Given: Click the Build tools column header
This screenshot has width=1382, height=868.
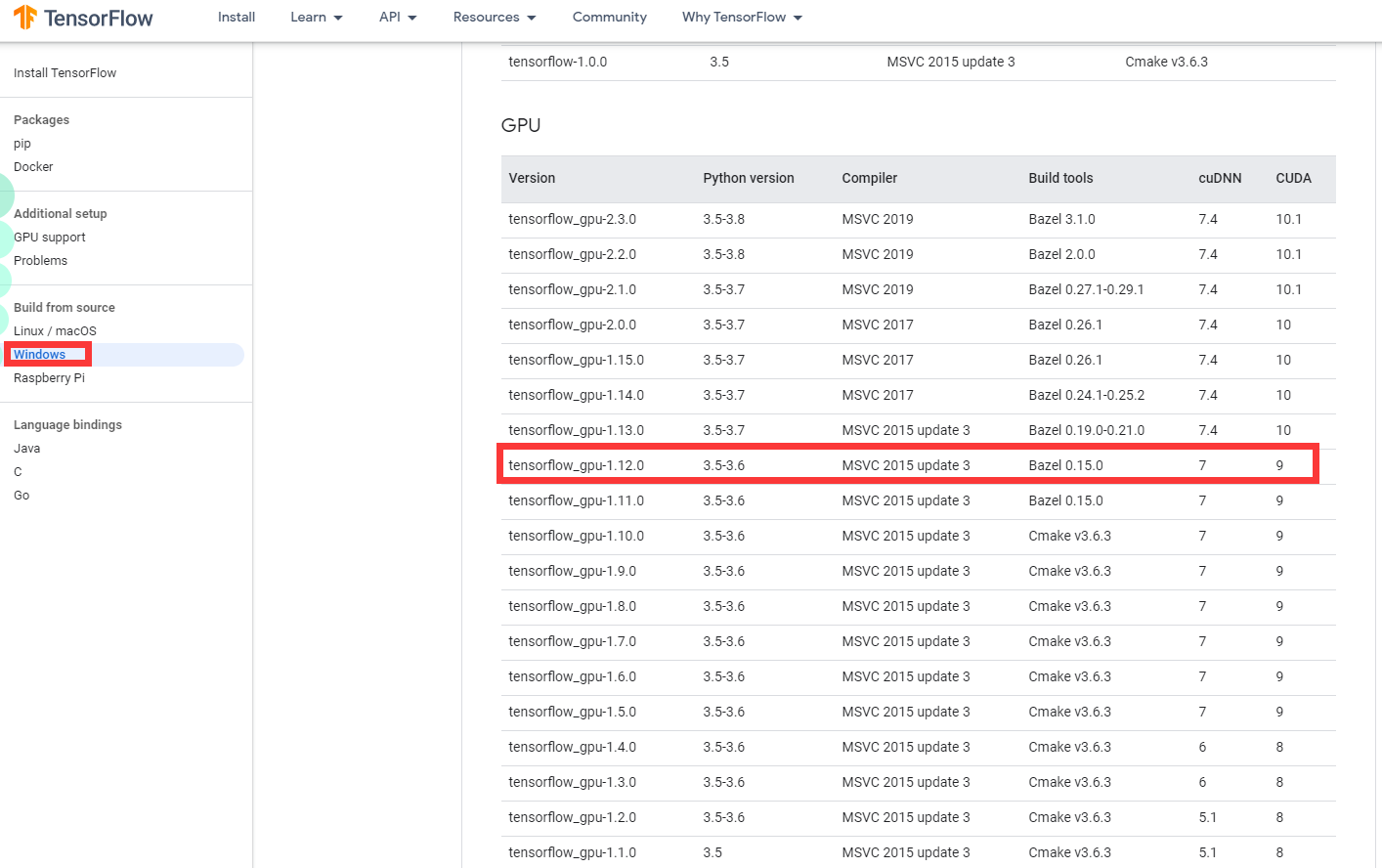Looking at the screenshot, I should pyautogui.click(x=1060, y=178).
